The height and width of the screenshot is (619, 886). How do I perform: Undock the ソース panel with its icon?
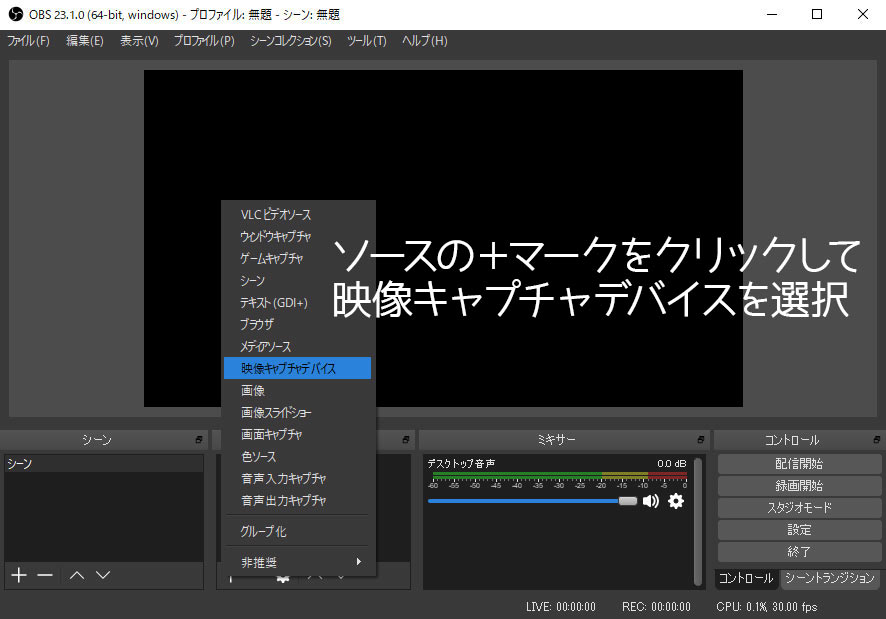point(406,439)
